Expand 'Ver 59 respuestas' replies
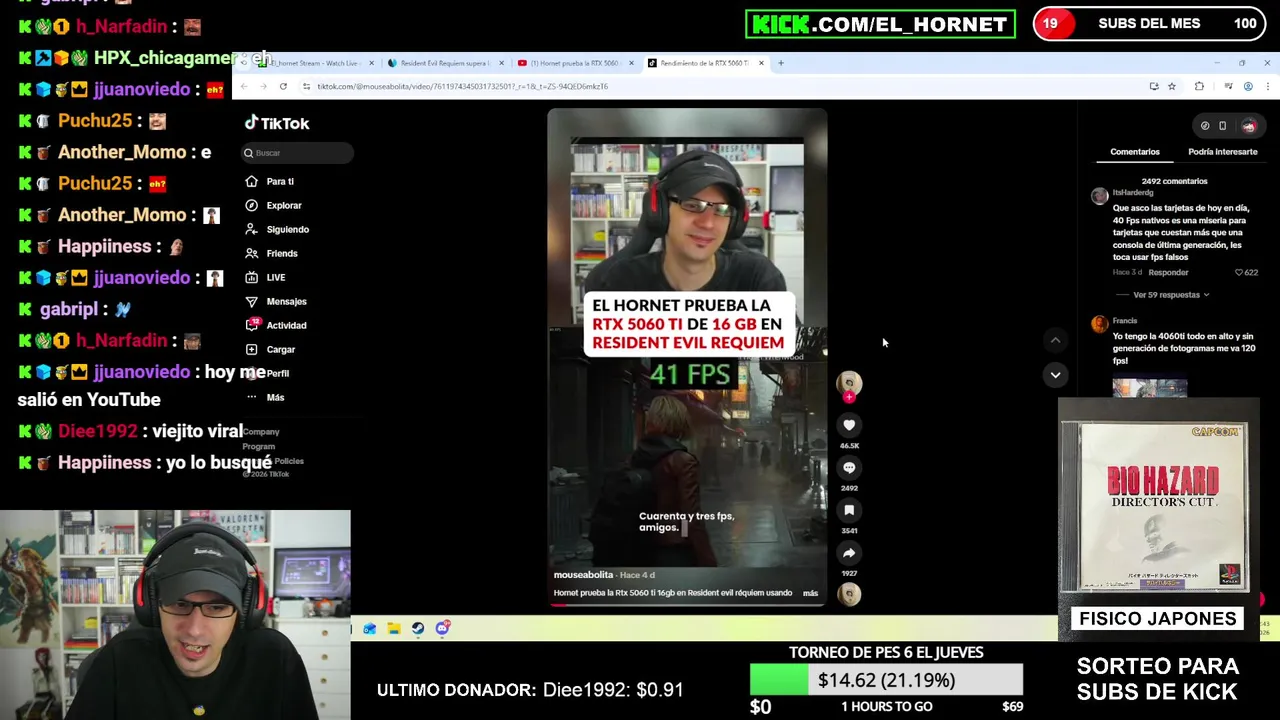This screenshot has width=1280, height=720. coord(1171,295)
